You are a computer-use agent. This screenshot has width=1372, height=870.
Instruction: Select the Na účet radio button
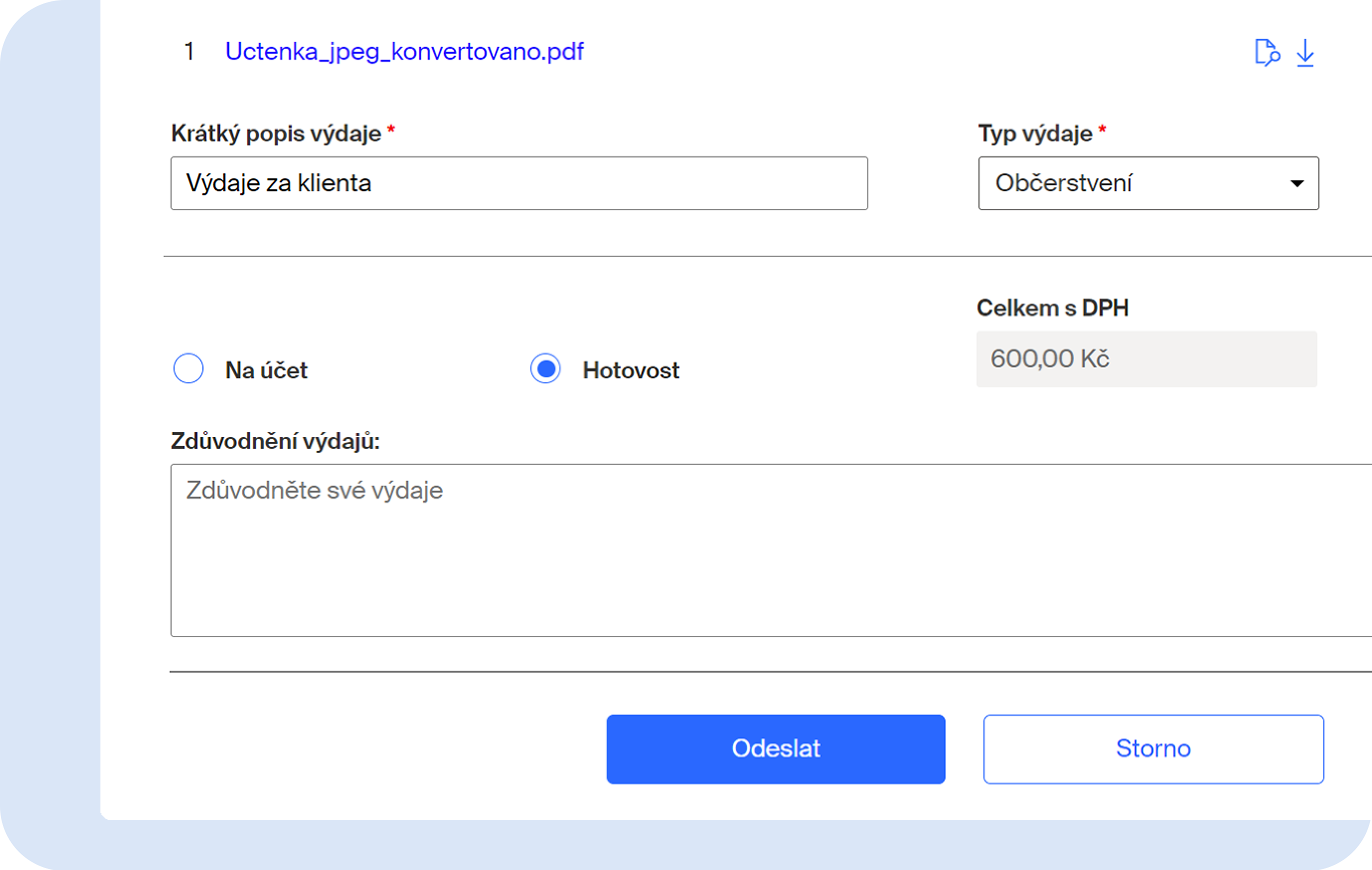[188, 368]
